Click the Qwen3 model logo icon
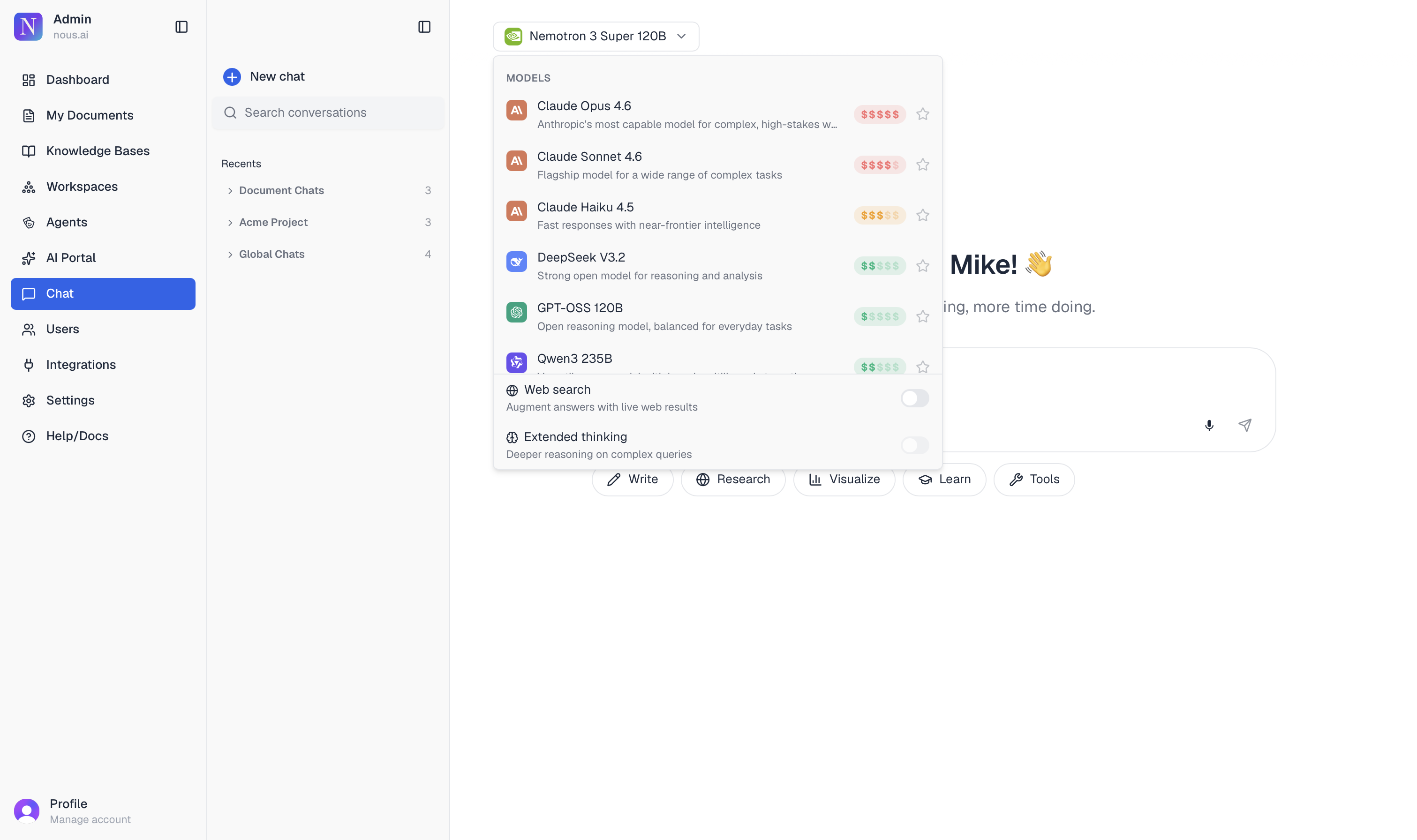This screenshot has width=1417, height=840. click(x=516, y=362)
